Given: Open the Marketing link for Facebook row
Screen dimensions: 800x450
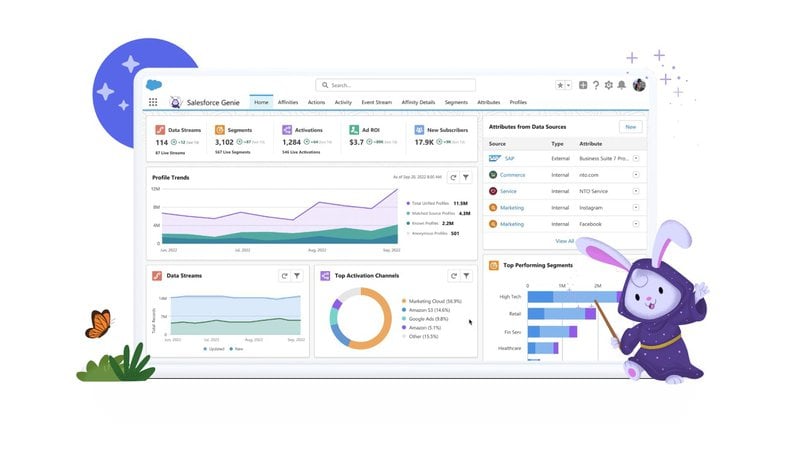Looking at the screenshot, I should tap(512, 224).
